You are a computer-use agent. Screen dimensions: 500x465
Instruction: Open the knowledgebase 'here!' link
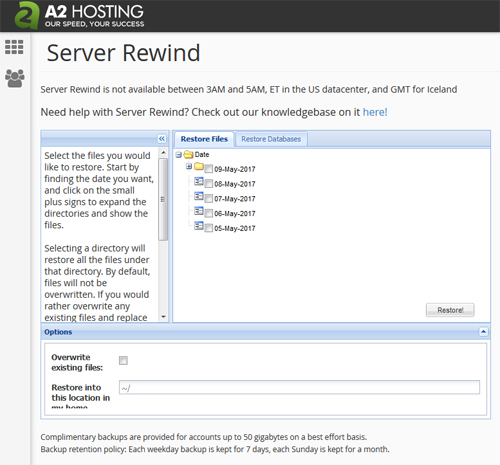tap(375, 112)
